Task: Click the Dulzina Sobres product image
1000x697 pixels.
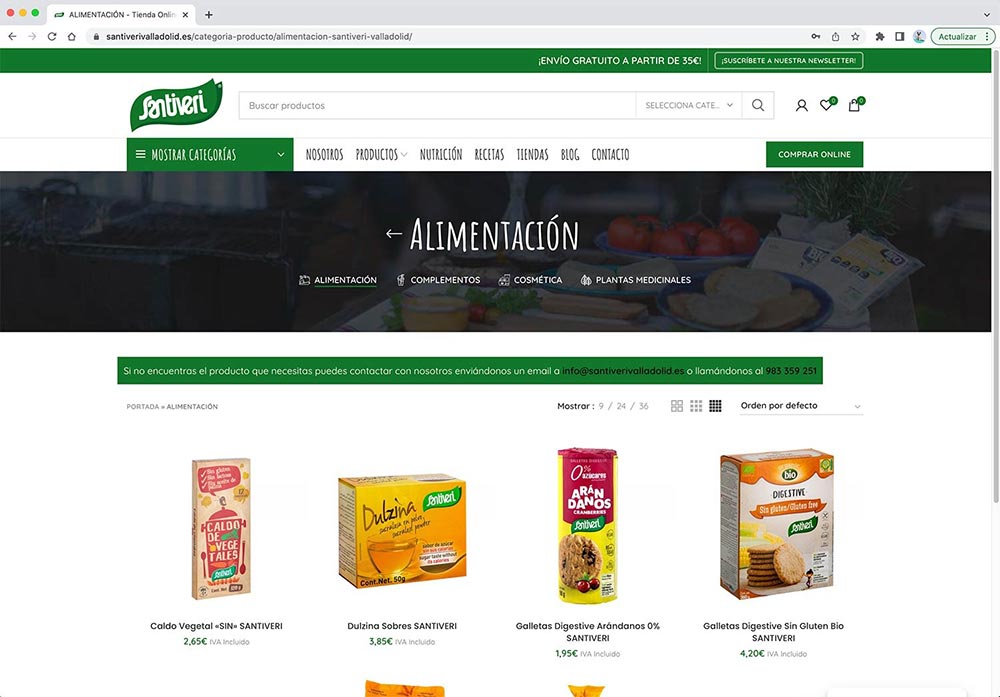Action: [x=402, y=531]
